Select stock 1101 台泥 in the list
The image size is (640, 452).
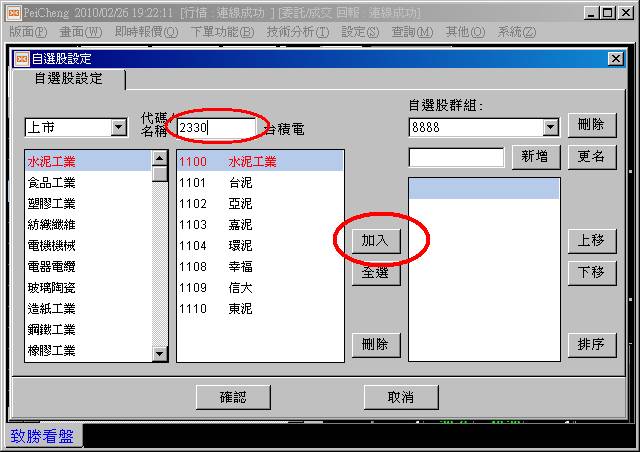[x=260, y=183]
